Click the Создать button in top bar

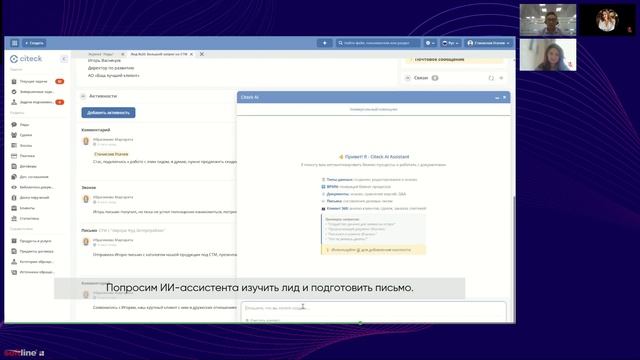(34, 43)
